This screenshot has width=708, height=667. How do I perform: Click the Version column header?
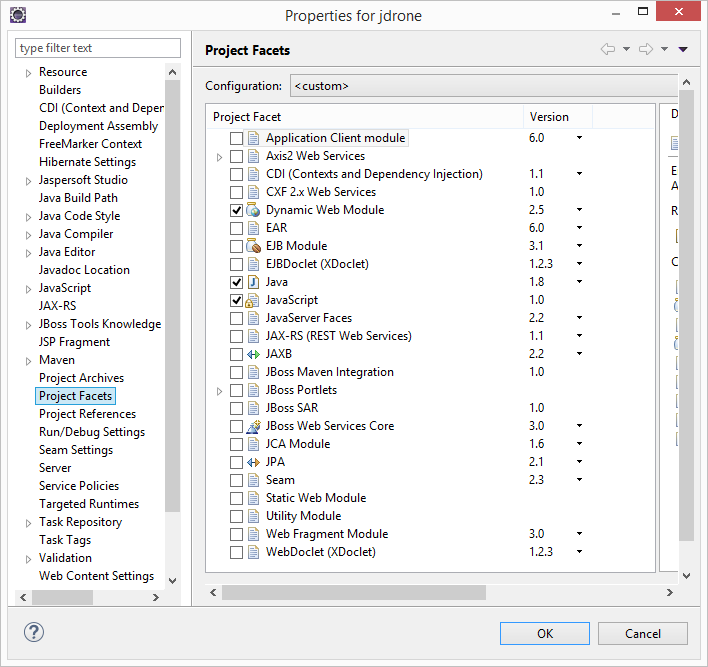tap(558, 117)
